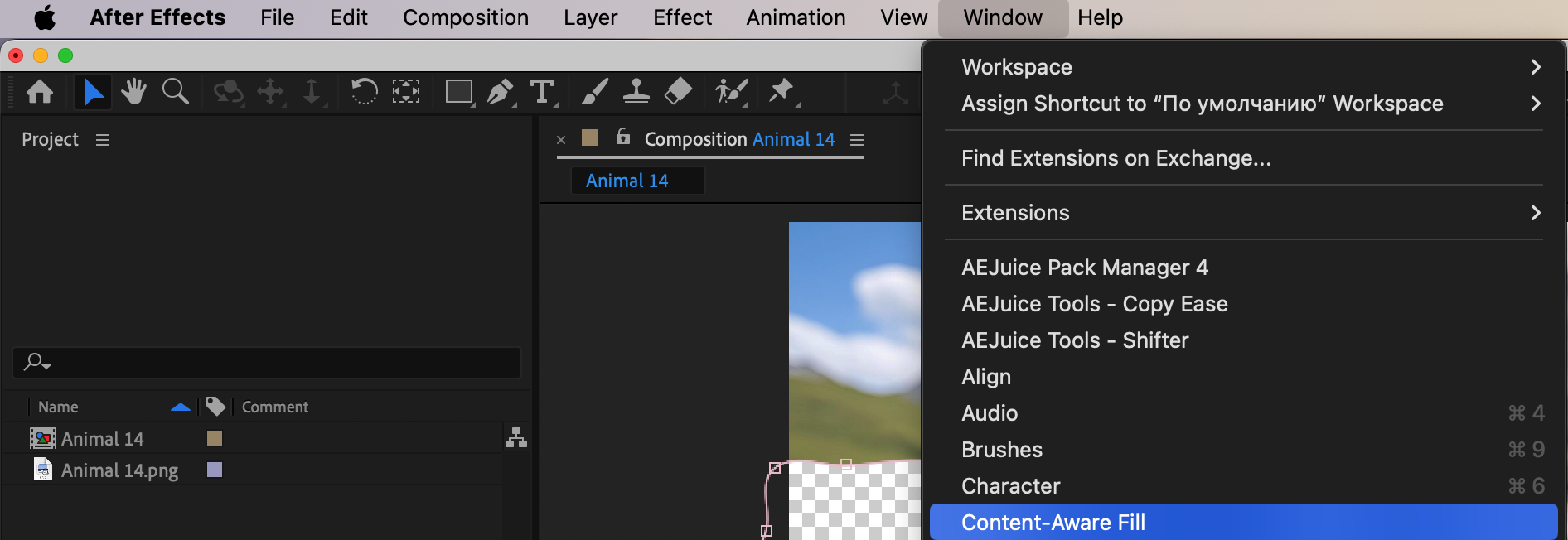
Task: Select the Clone Stamp tool
Action: (x=636, y=92)
